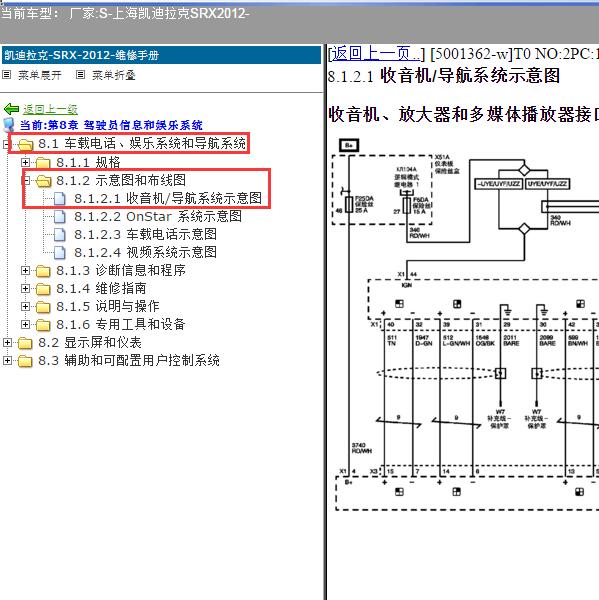
Task: Click the 菜单折叠 list icon
Action: pos(80,75)
